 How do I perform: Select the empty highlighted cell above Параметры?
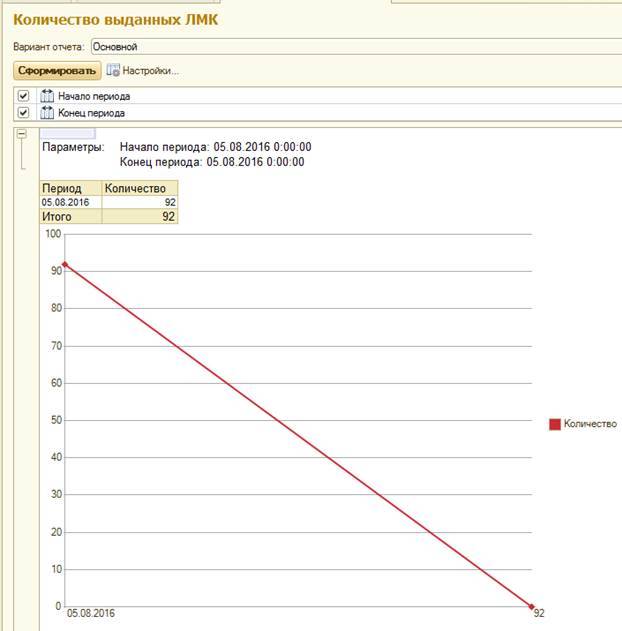pyautogui.click(x=68, y=133)
